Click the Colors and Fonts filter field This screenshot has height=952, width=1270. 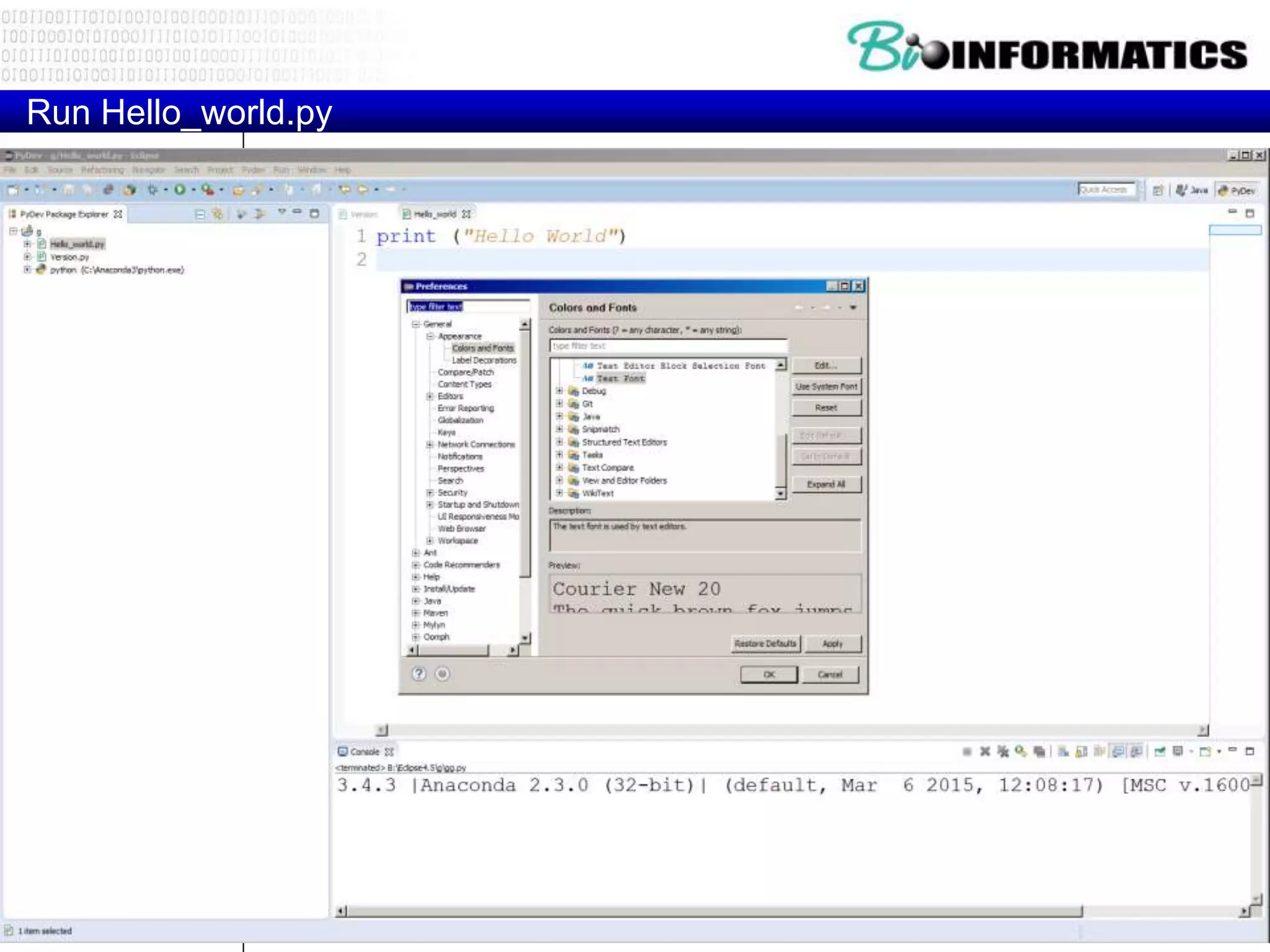coord(668,346)
